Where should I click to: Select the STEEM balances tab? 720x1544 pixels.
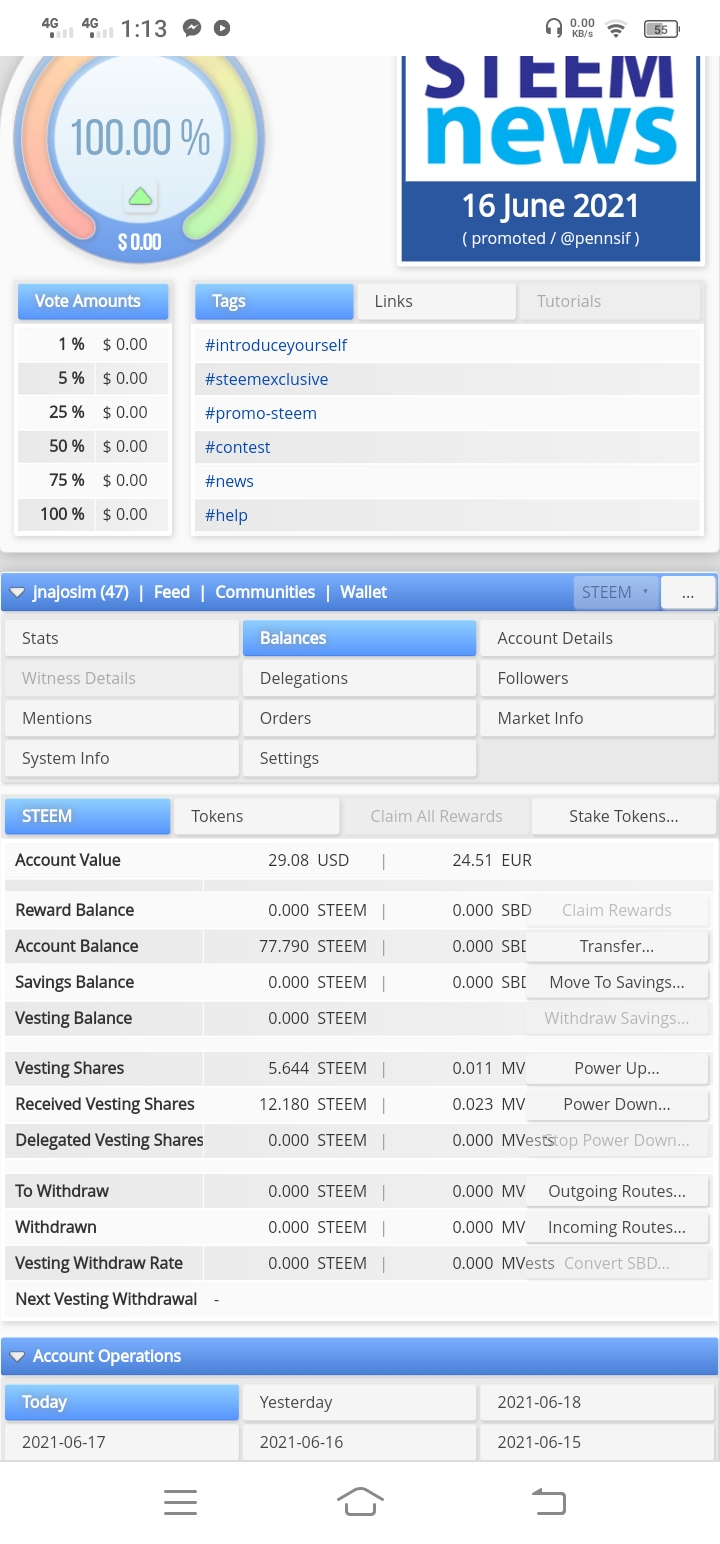pyautogui.click(x=88, y=816)
